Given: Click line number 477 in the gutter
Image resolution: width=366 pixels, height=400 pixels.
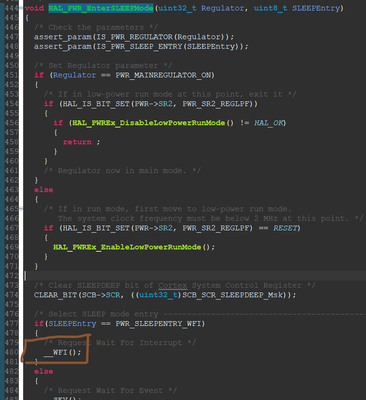Looking at the screenshot, I should [x=11, y=324].
